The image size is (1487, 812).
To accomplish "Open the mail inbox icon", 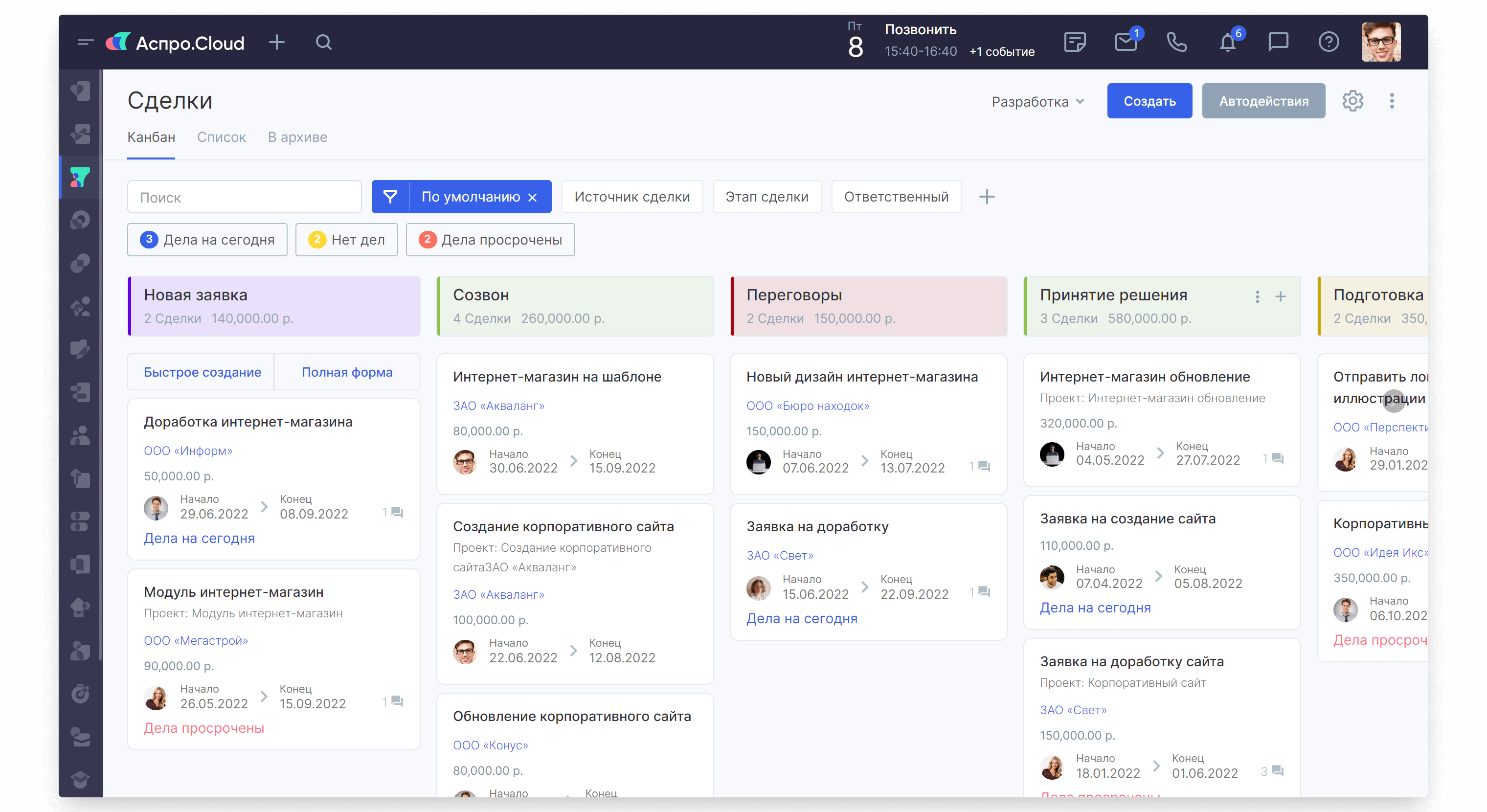I will pyautogui.click(x=1125, y=43).
